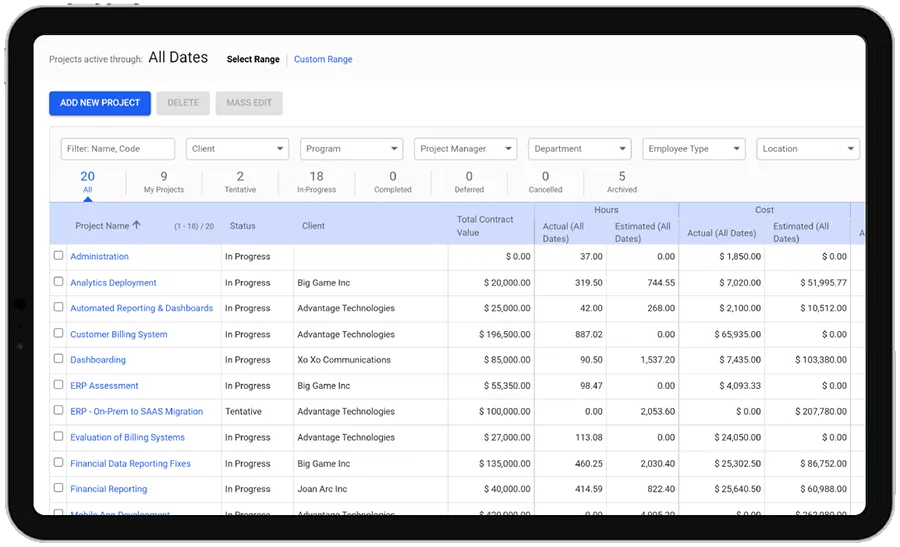Select the $ 196,500.00 contract value cell

click(x=491, y=334)
